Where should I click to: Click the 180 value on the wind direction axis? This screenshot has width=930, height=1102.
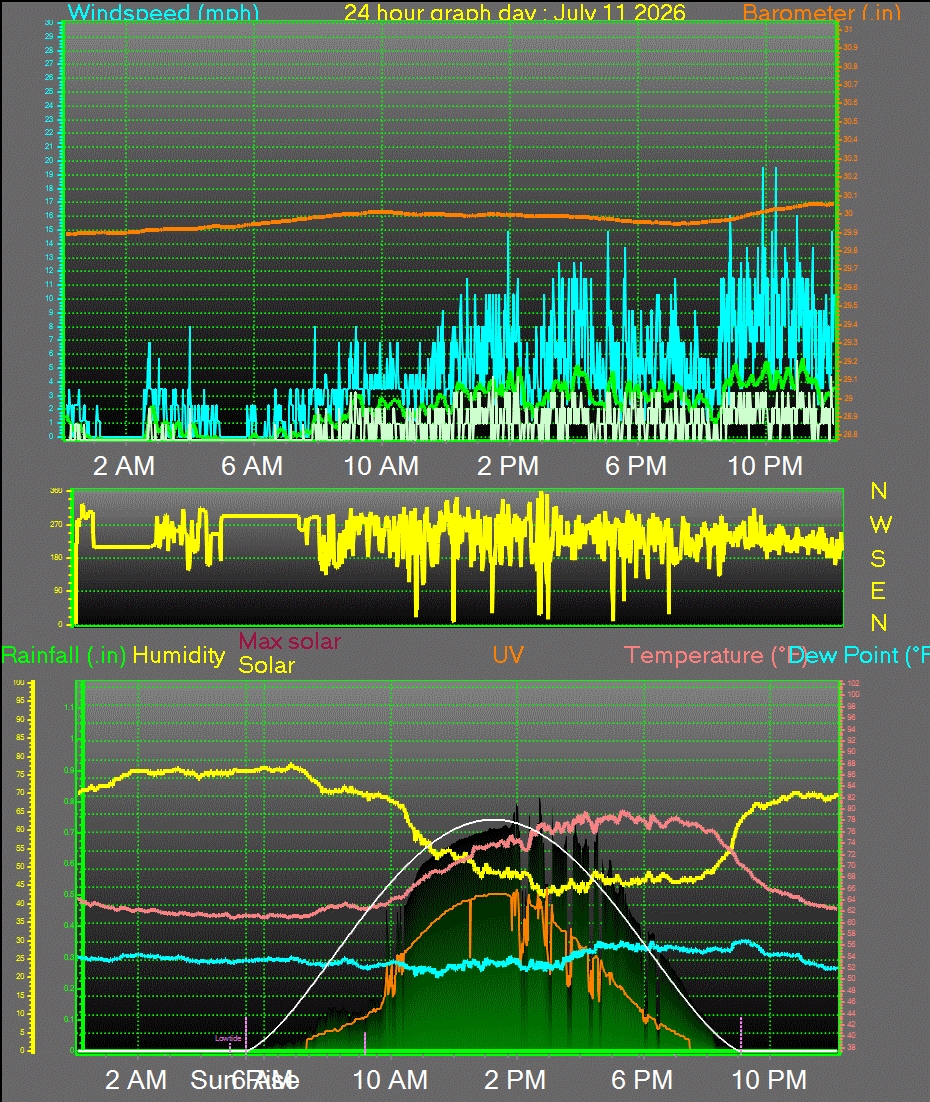coord(56,557)
